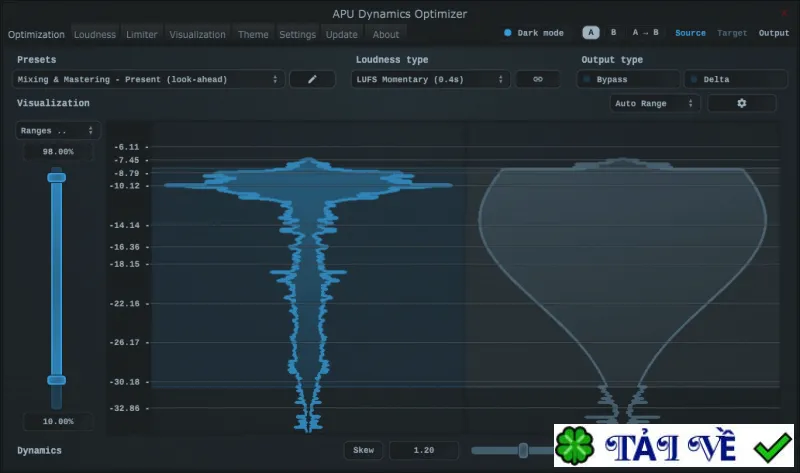
Task: Show the Source view
Action: 690,33
